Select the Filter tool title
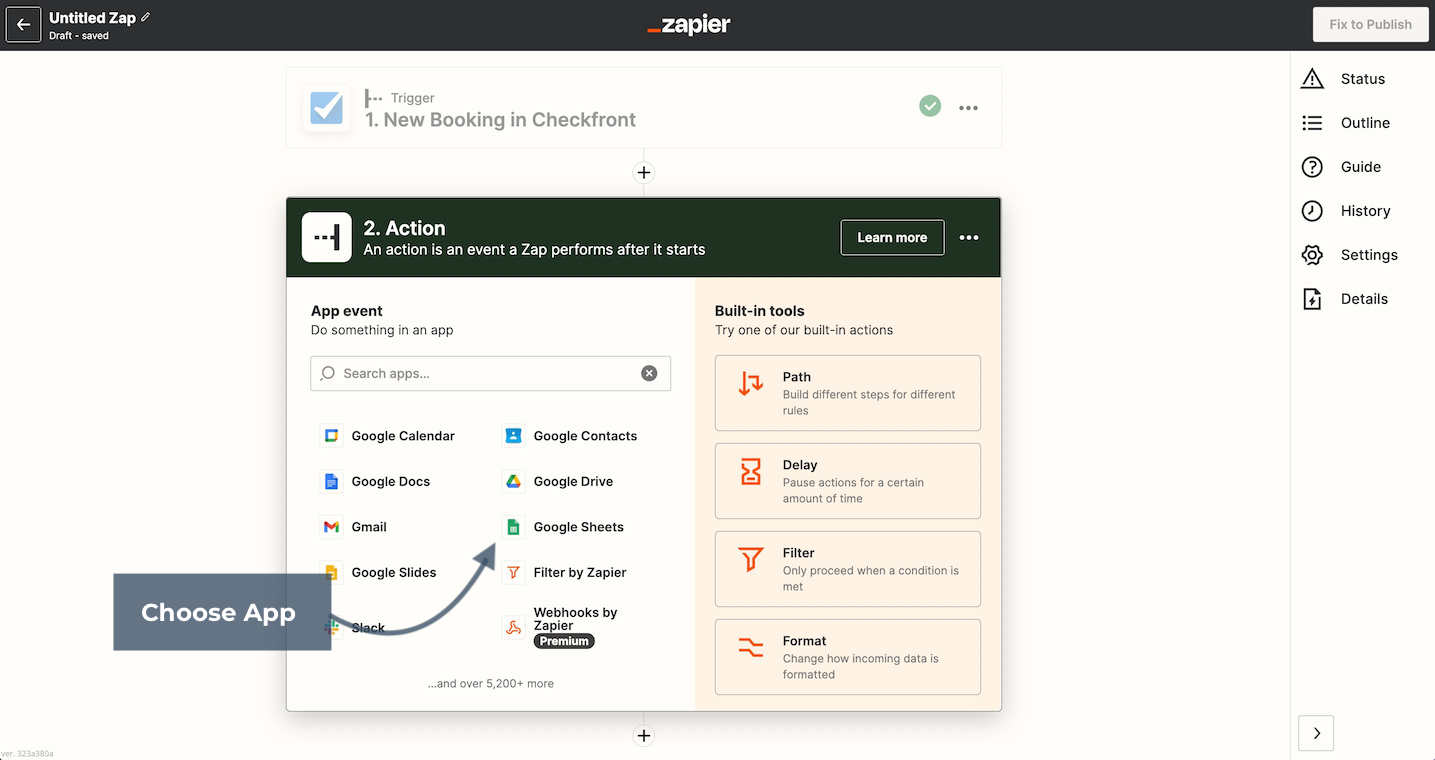 click(x=799, y=553)
